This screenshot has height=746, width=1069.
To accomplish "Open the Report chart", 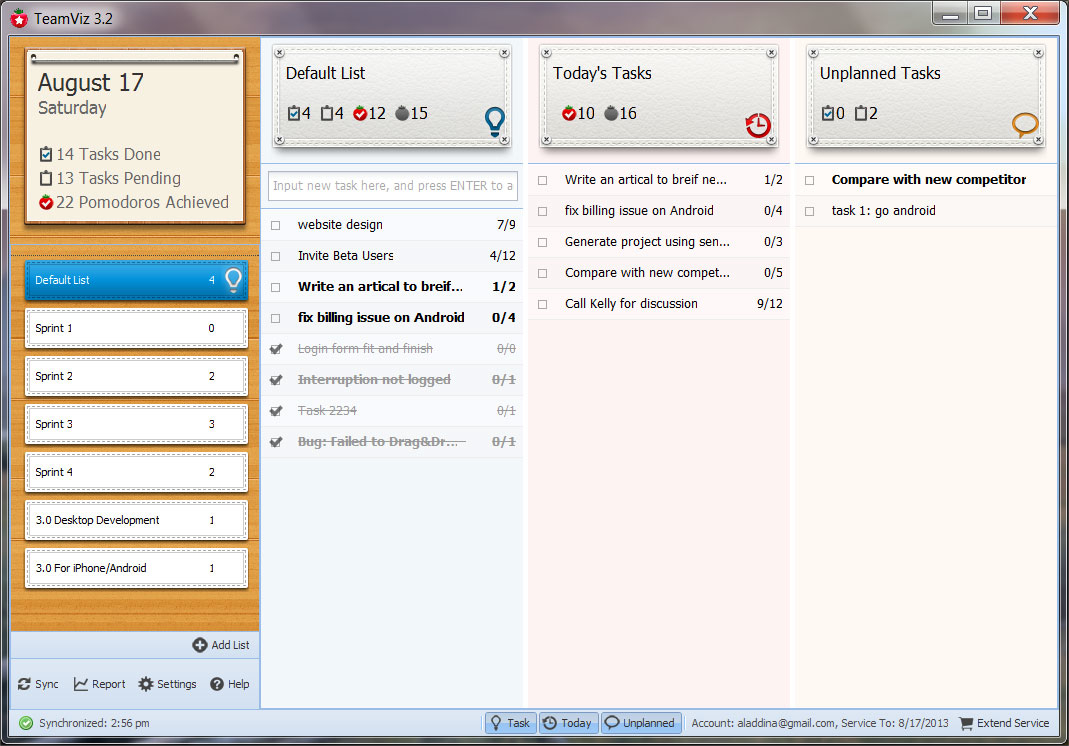I will 81,685.
